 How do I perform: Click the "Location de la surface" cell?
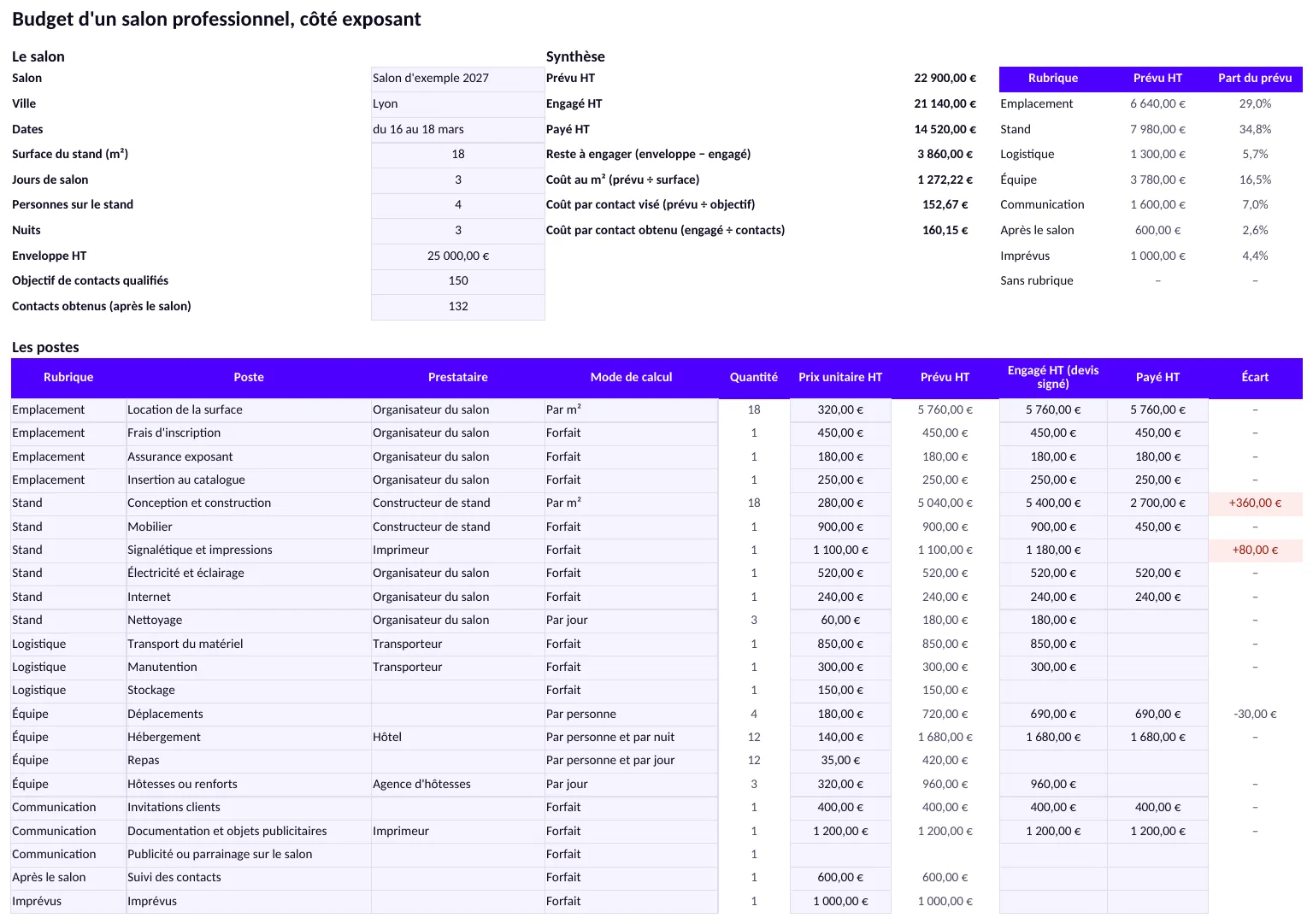pos(249,410)
